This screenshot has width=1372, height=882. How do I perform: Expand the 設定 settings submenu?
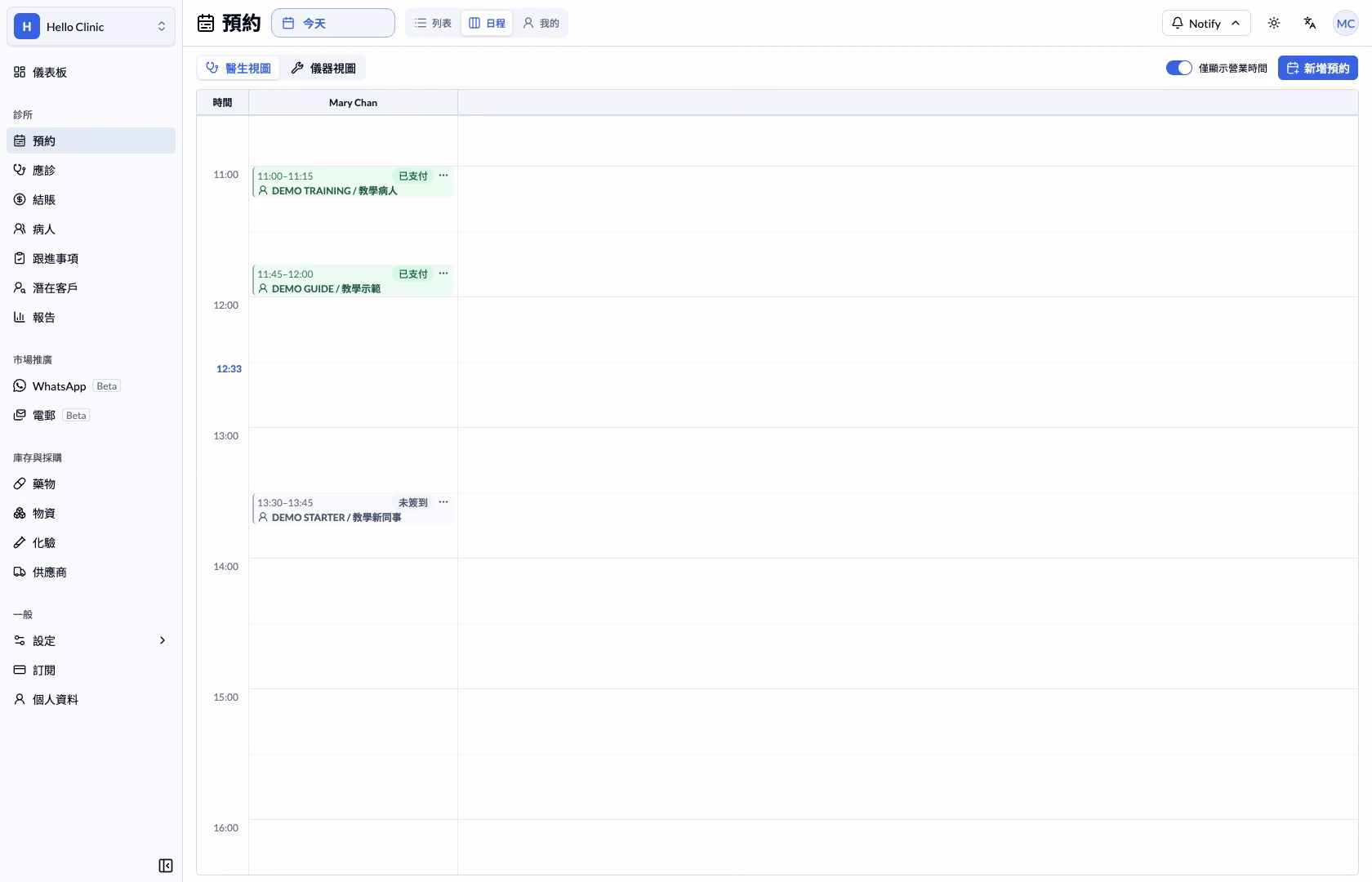(x=91, y=640)
